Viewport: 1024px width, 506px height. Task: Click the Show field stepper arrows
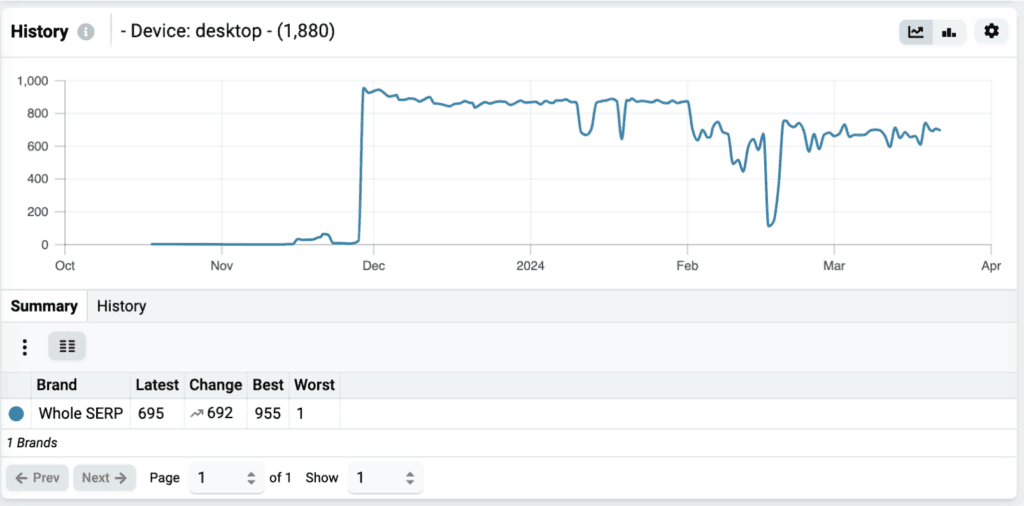pos(409,478)
